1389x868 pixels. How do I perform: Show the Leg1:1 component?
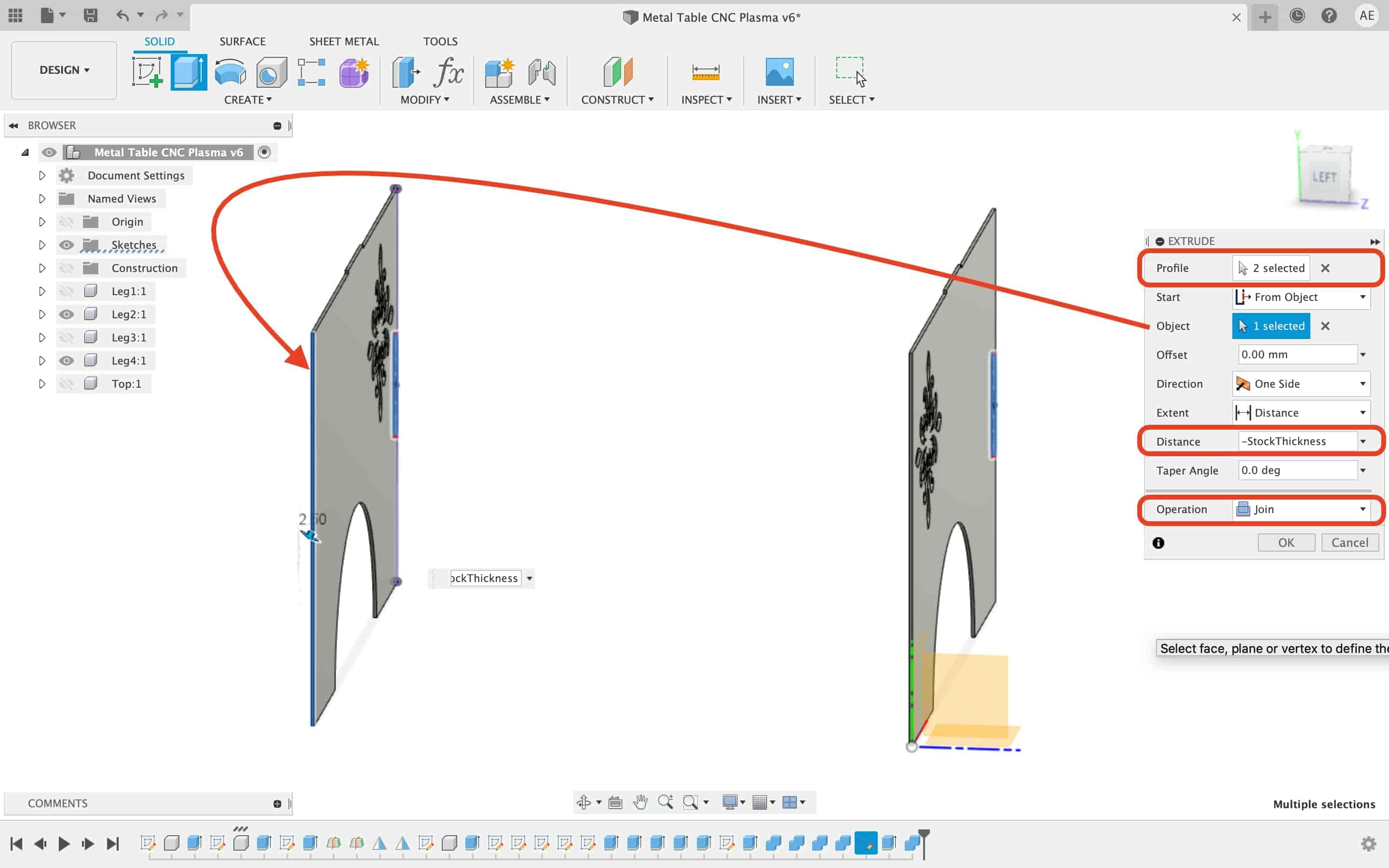(67, 291)
